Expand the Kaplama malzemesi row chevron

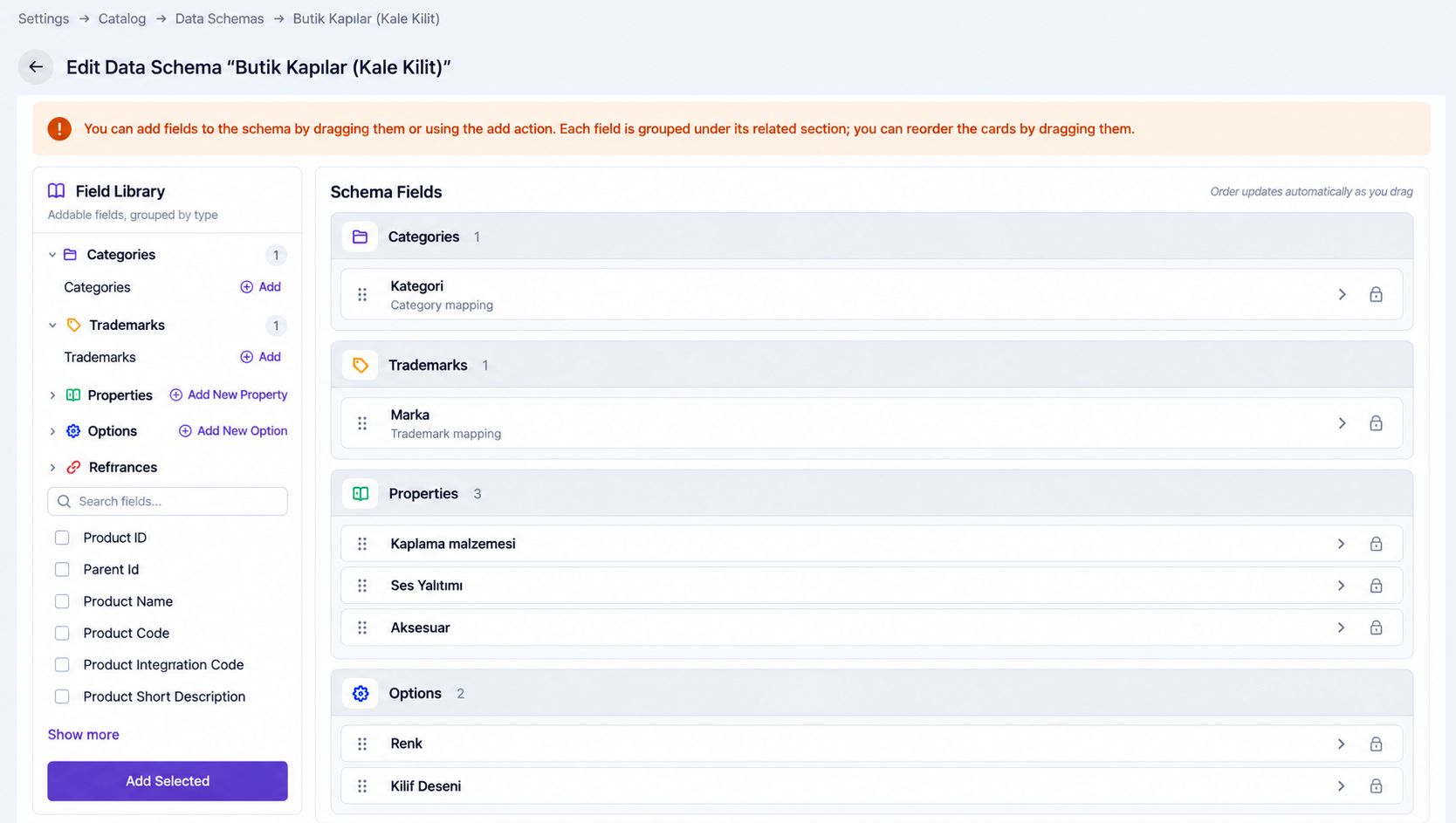(1342, 544)
